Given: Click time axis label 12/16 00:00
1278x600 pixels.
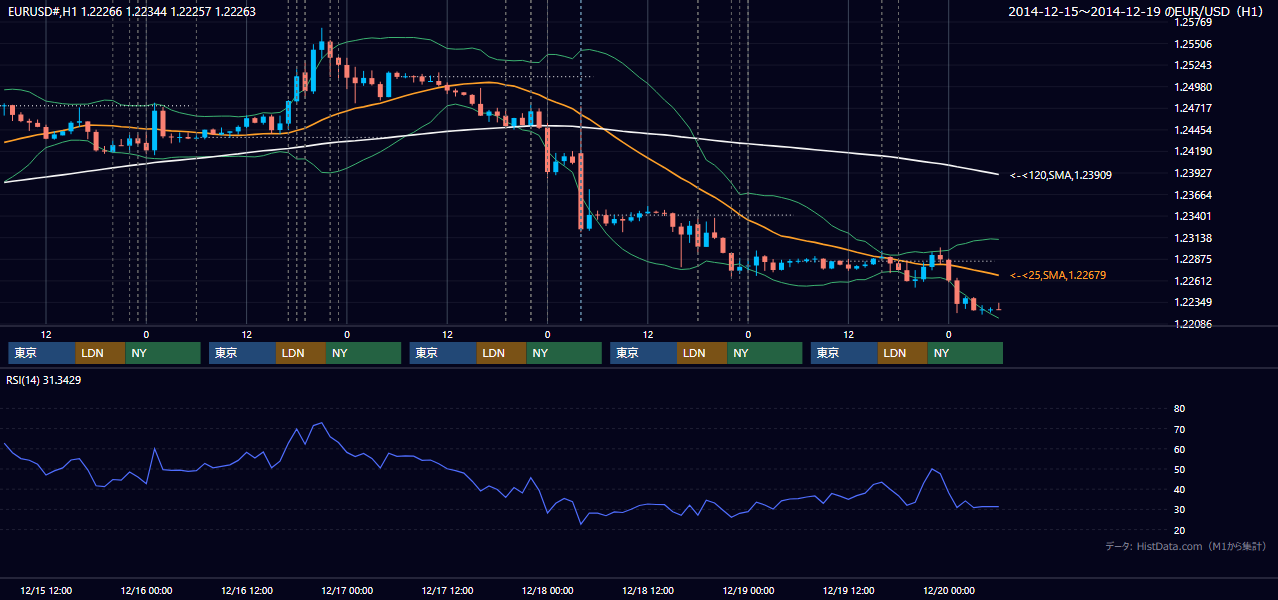Looking at the screenshot, I should (146, 590).
